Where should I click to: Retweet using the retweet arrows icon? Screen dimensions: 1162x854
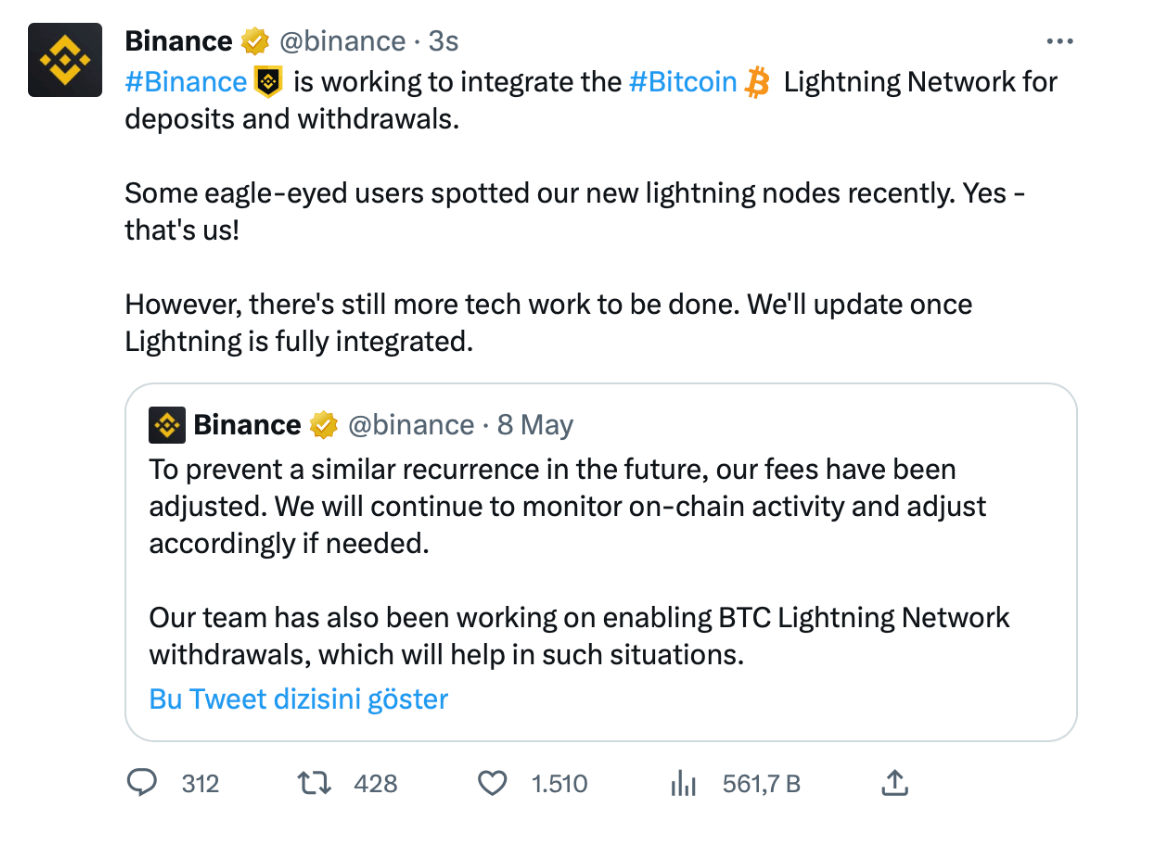point(314,783)
